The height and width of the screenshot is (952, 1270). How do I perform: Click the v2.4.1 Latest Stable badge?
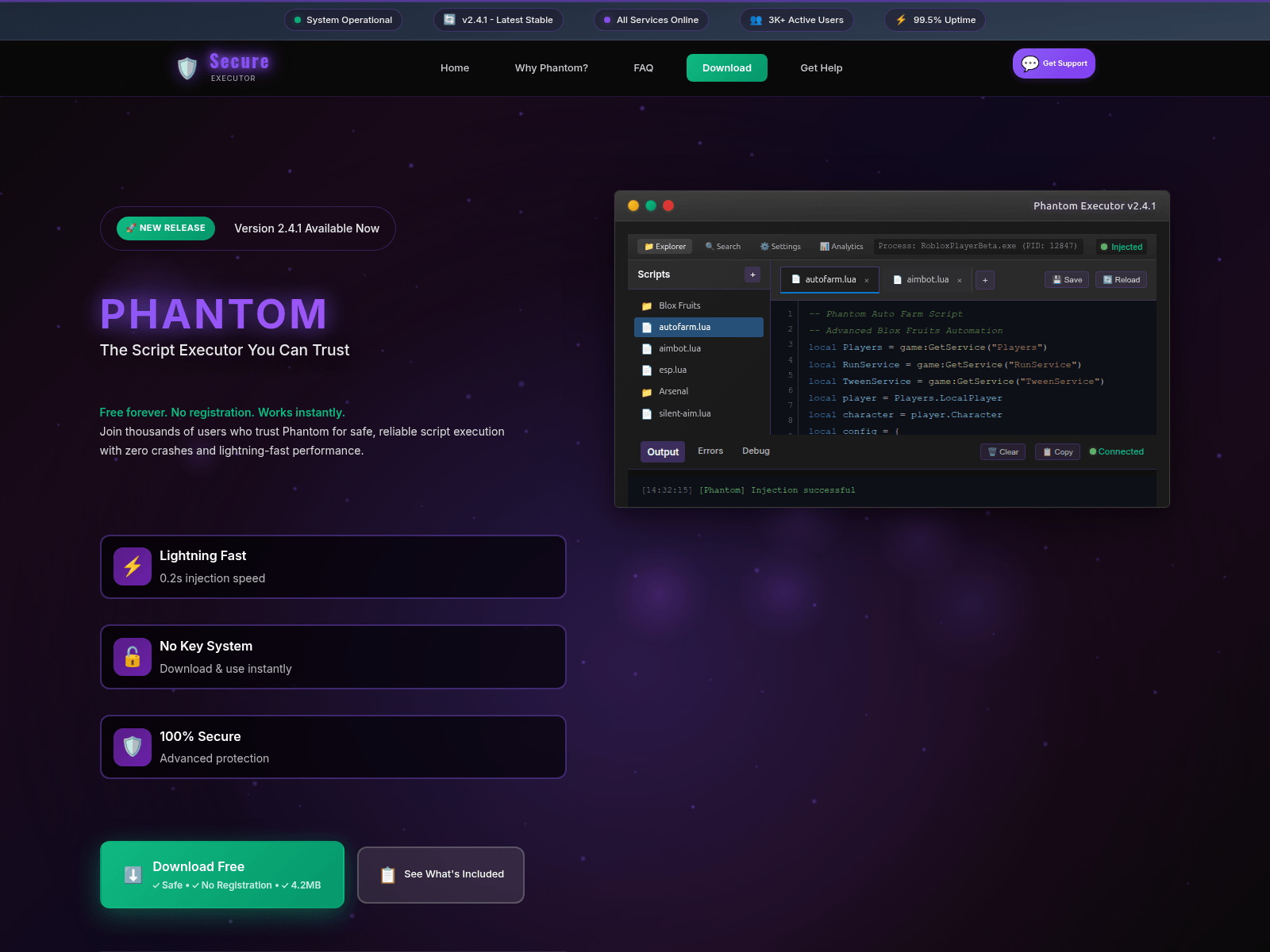pyautogui.click(x=498, y=20)
